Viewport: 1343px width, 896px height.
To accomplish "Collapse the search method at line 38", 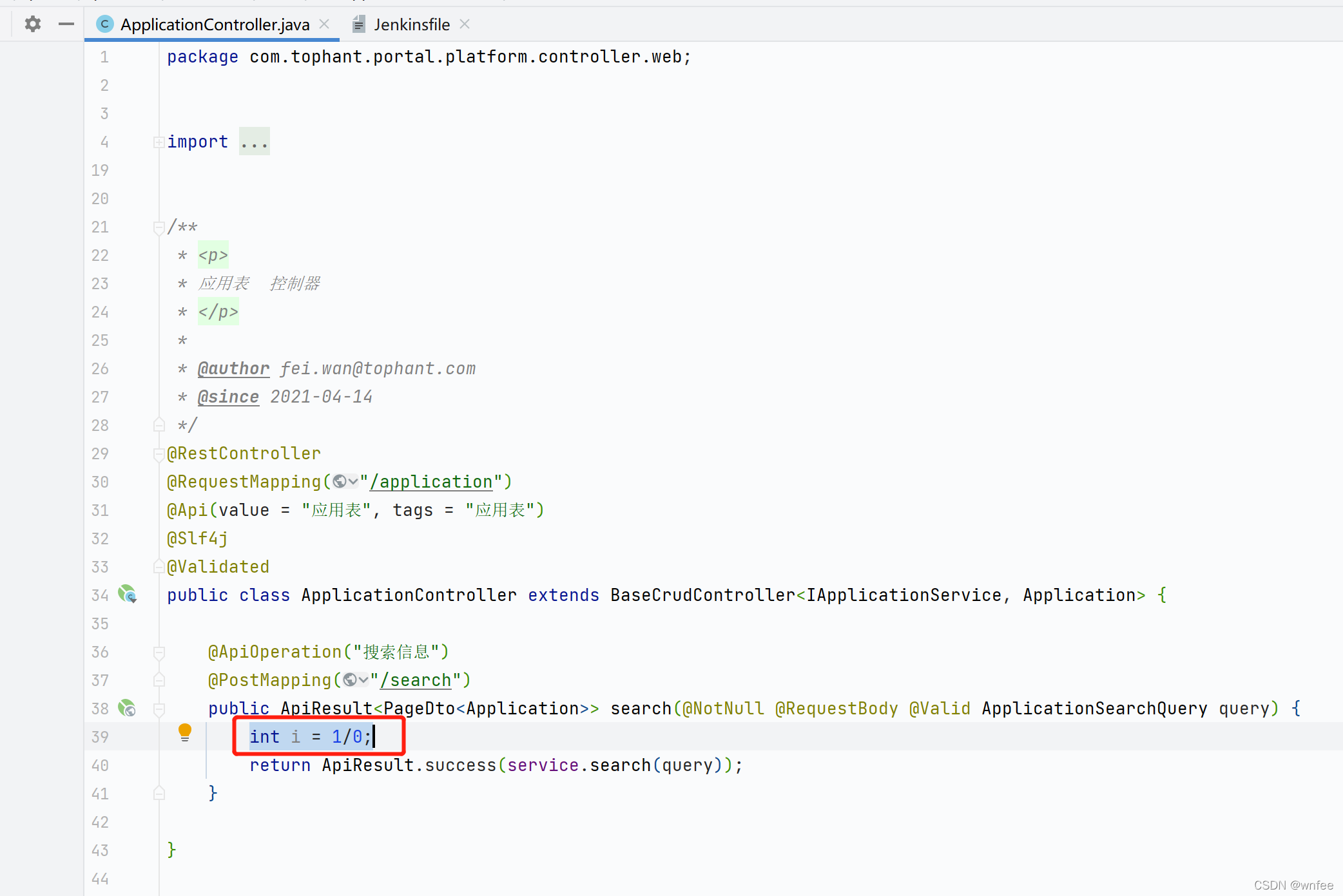I will pyautogui.click(x=159, y=709).
